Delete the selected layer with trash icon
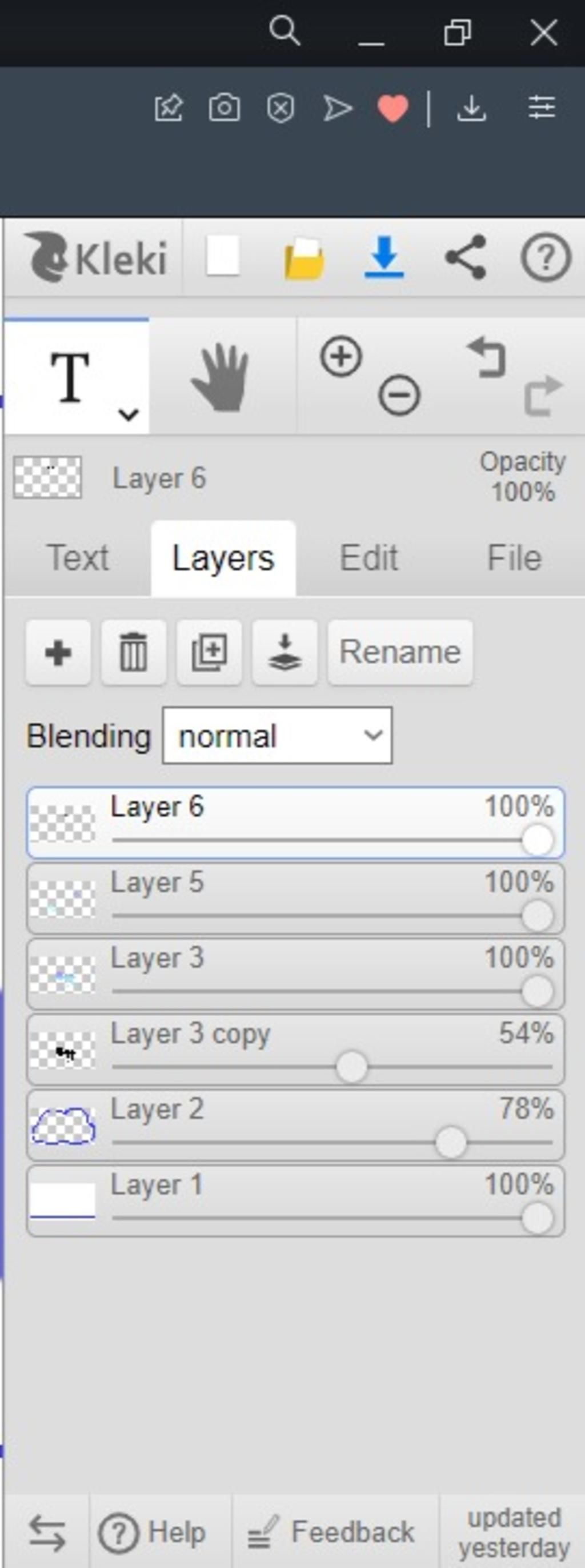The width and height of the screenshot is (585, 1568). [x=134, y=652]
